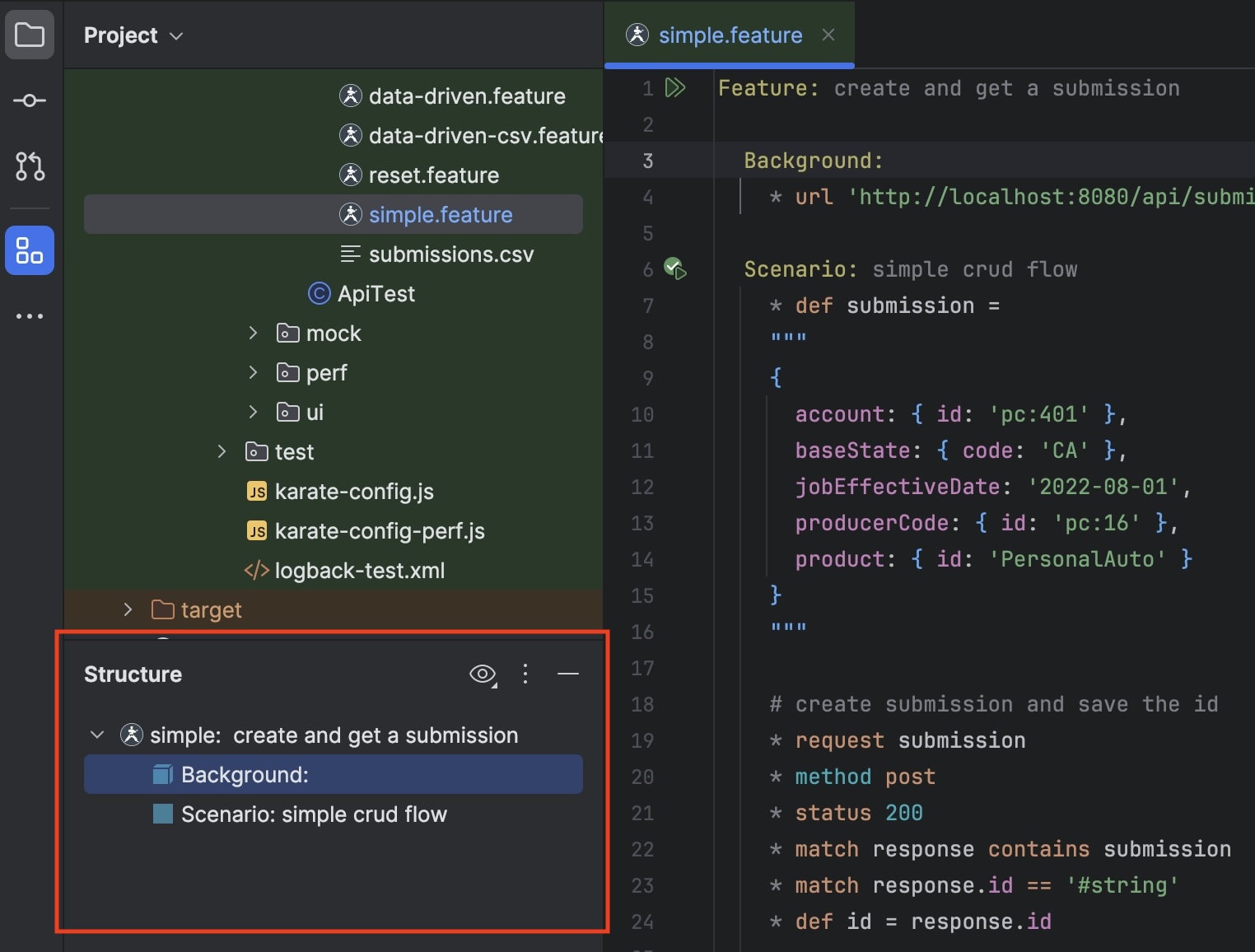The height and width of the screenshot is (952, 1255).
Task: Open Structure view options eye icon
Action: [483, 674]
